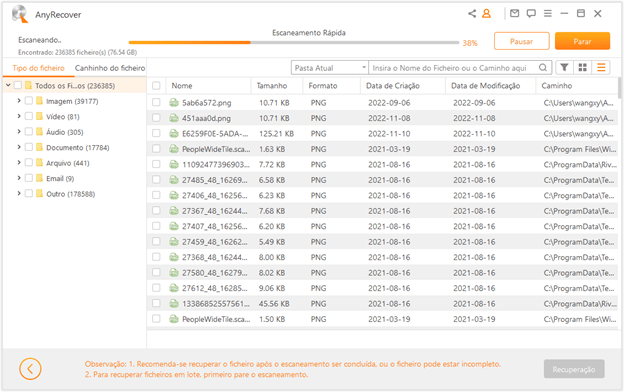The width and height of the screenshot is (624, 392).
Task: Click the AnyRecover logo icon
Action: click(x=20, y=14)
